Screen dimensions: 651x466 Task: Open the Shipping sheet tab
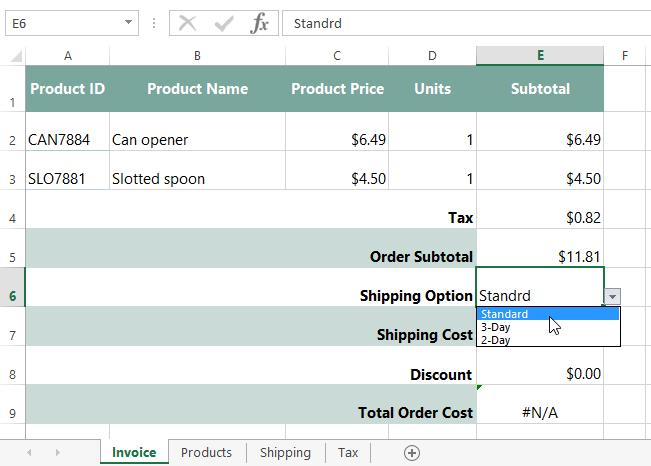click(285, 452)
